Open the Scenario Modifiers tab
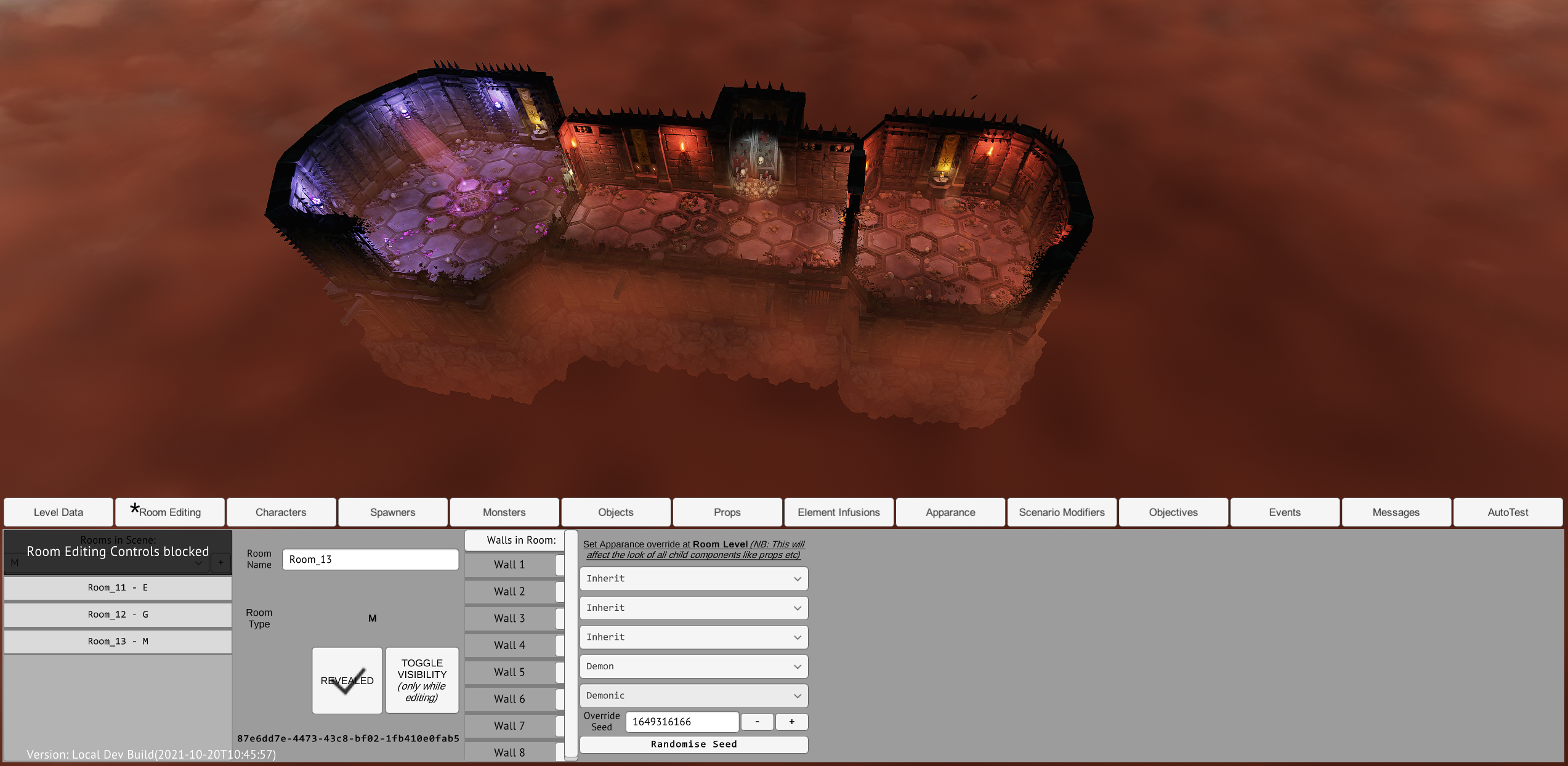The image size is (1568, 766). click(1062, 512)
